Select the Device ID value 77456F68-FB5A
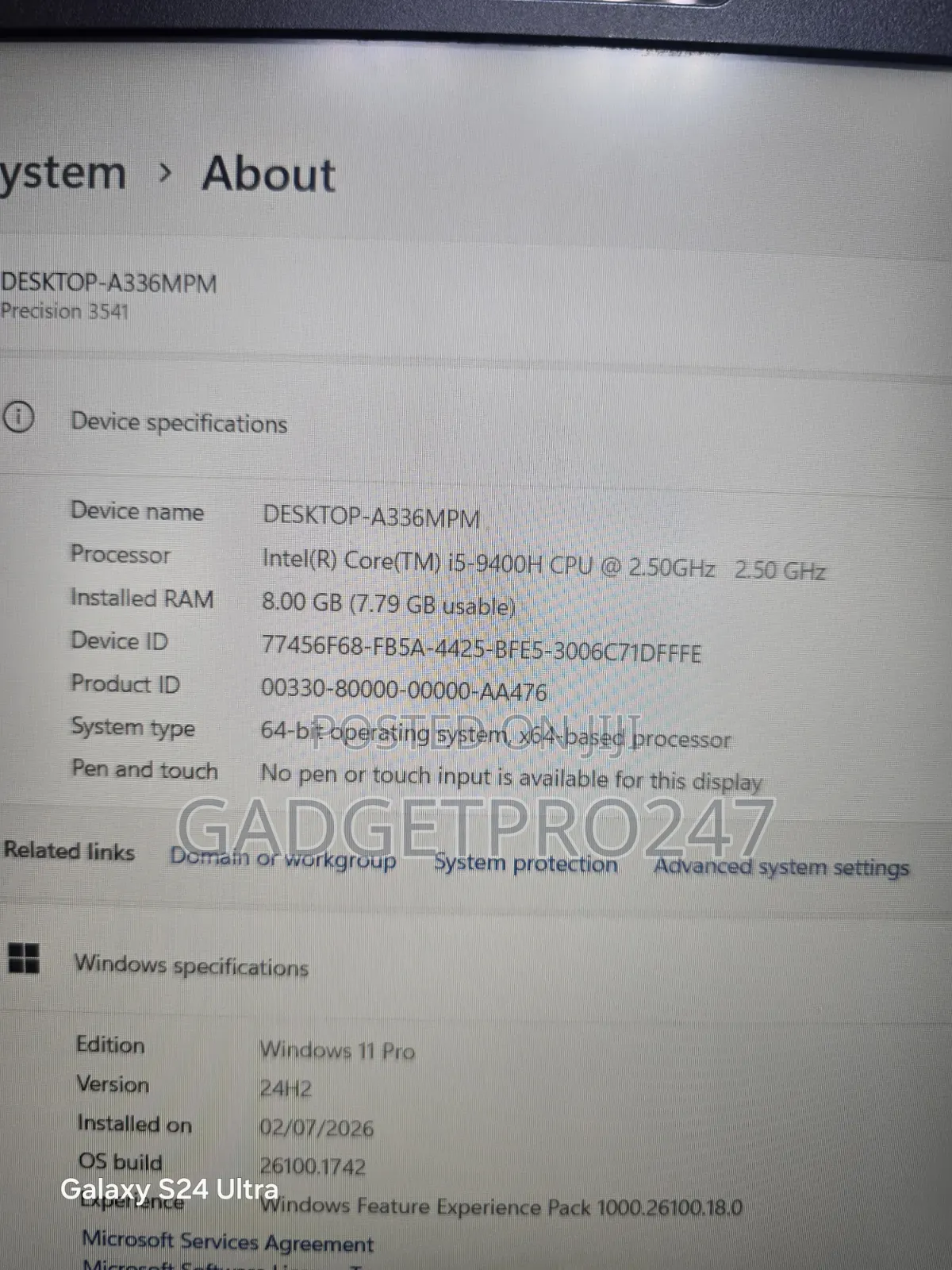Image resolution: width=952 pixels, height=1270 pixels. point(482,648)
